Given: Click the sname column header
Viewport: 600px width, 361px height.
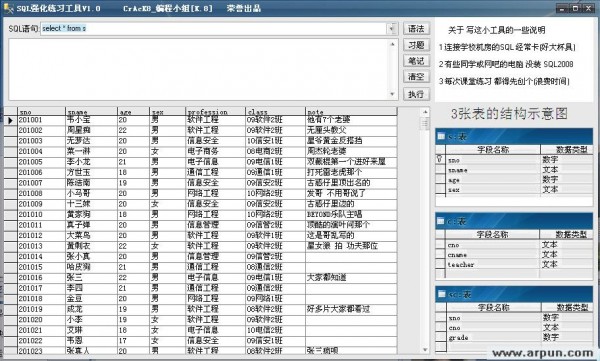Looking at the screenshot, I should [x=91, y=112].
